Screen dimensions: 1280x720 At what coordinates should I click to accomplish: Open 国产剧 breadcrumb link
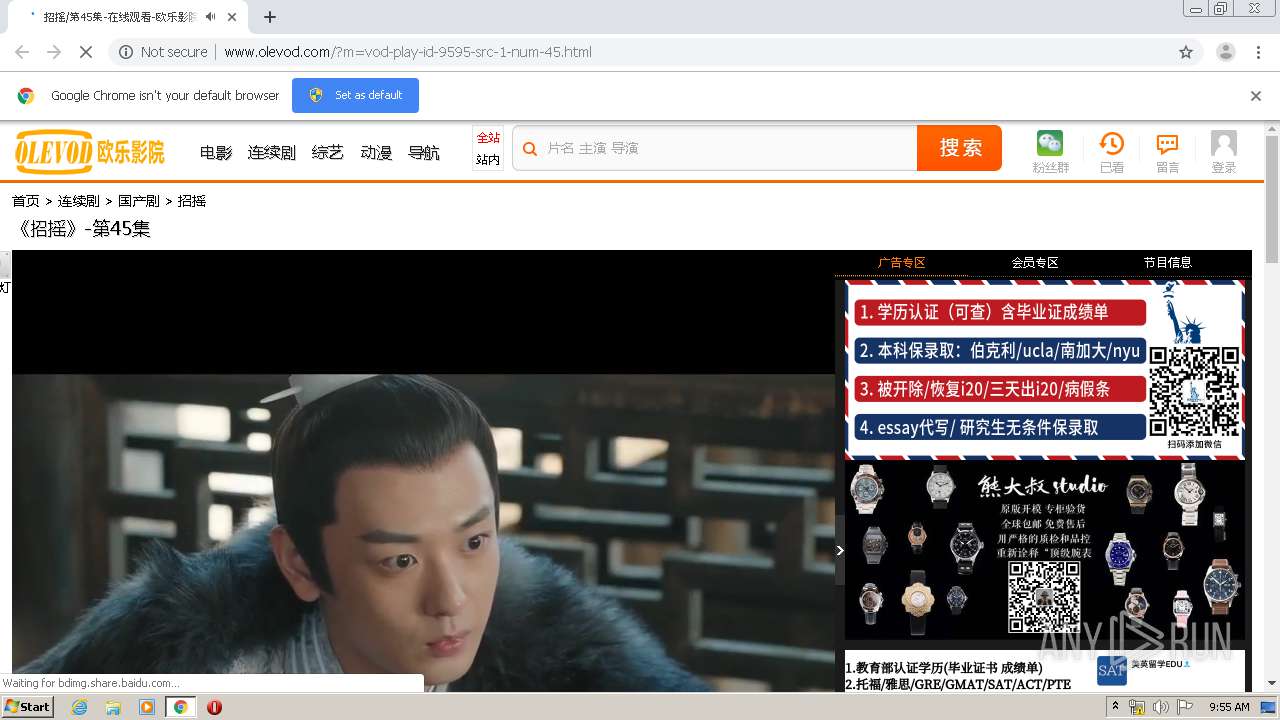point(139,201)
